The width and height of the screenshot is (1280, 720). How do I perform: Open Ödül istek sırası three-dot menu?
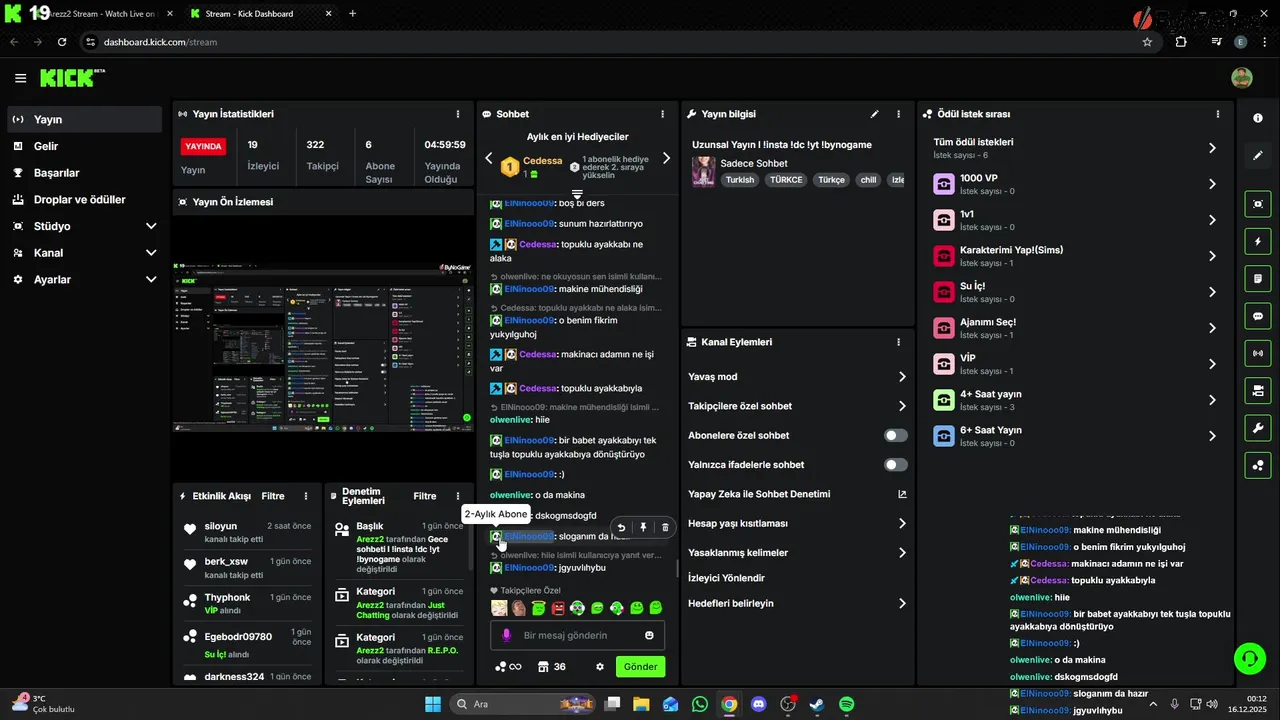tap(1217, 114)
